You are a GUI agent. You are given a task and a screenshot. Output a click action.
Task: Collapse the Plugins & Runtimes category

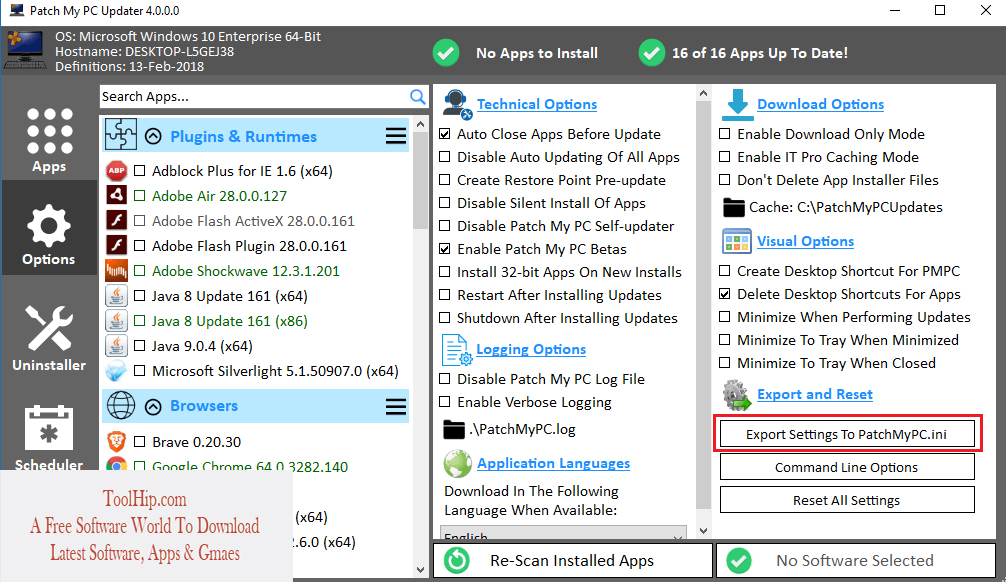tap(153, 136)
